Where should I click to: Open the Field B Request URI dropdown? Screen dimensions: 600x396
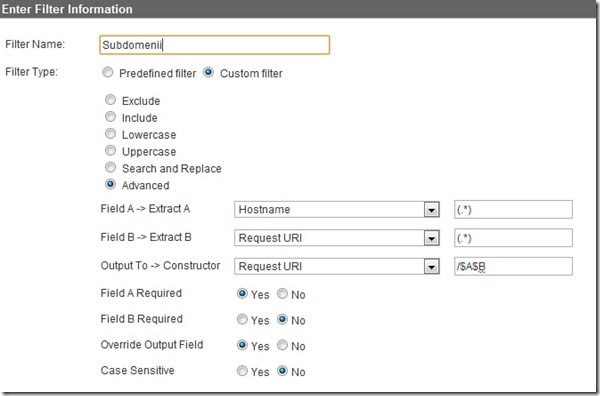click(x=337, y=238)
